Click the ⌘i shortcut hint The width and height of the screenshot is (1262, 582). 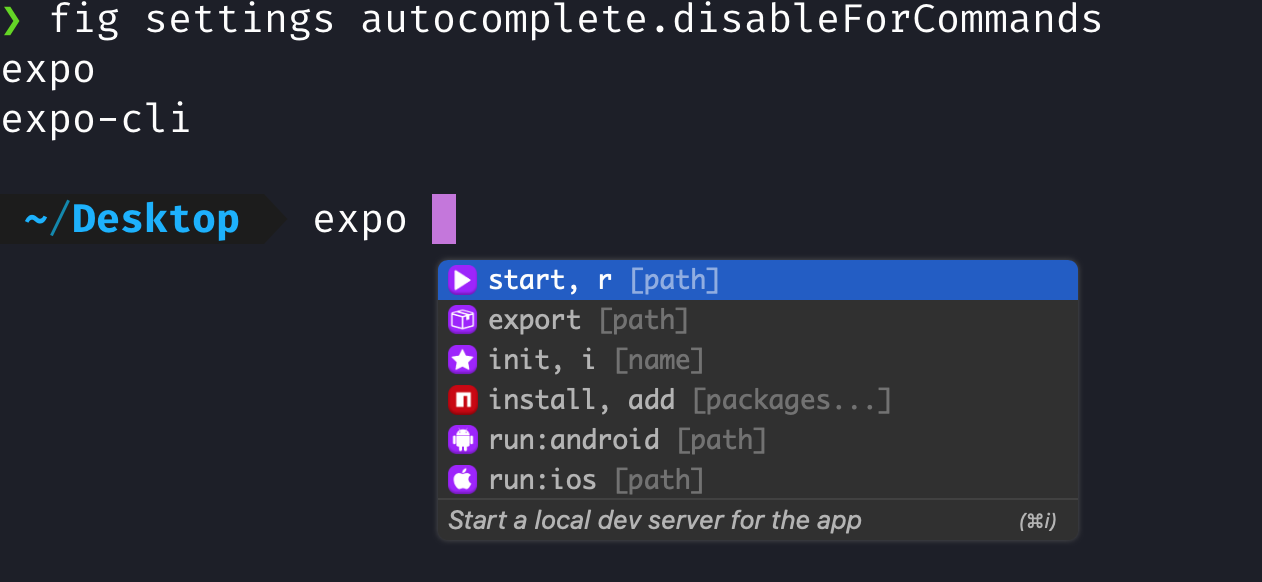1040,520
